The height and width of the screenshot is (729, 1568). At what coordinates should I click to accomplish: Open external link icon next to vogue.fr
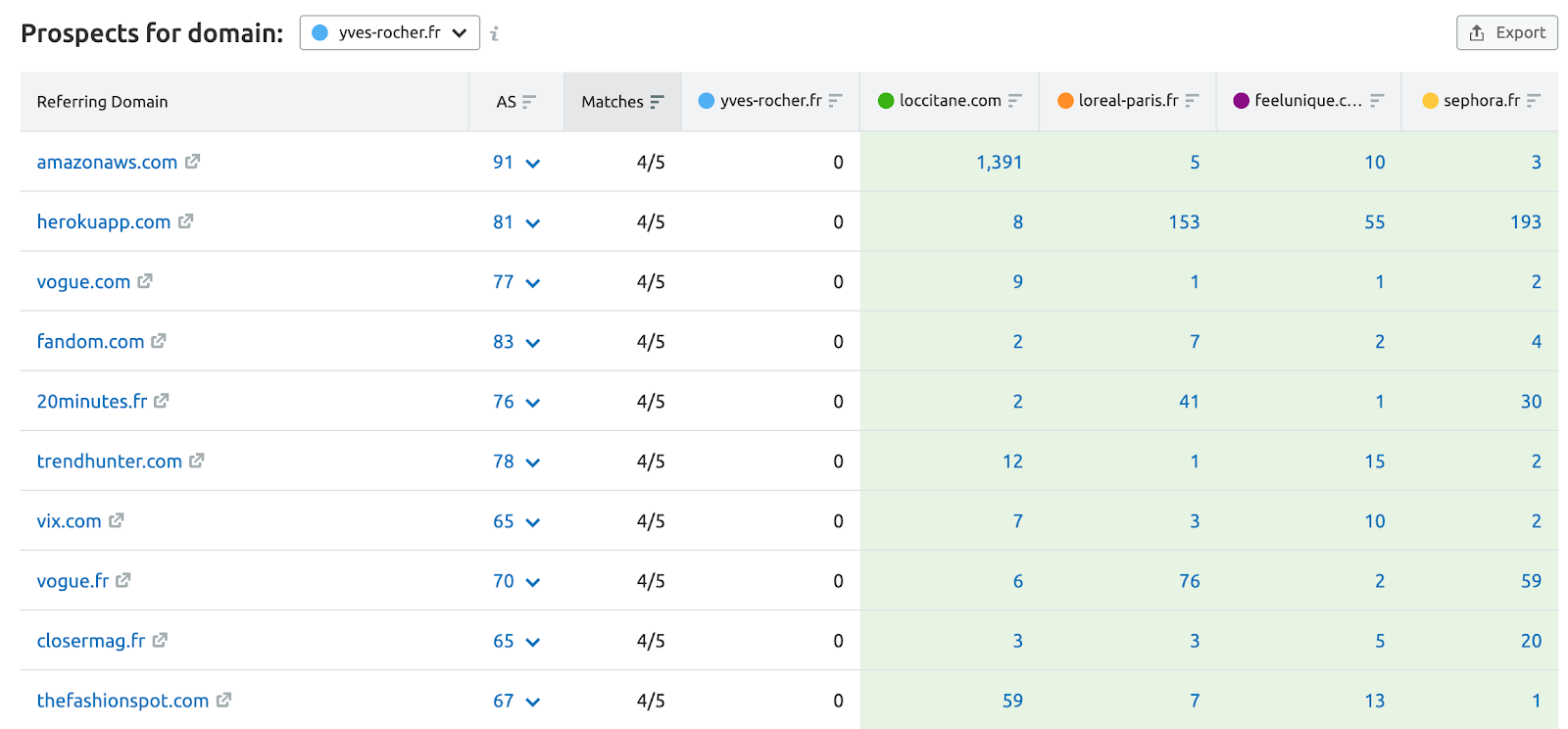(x=122, y=579)
